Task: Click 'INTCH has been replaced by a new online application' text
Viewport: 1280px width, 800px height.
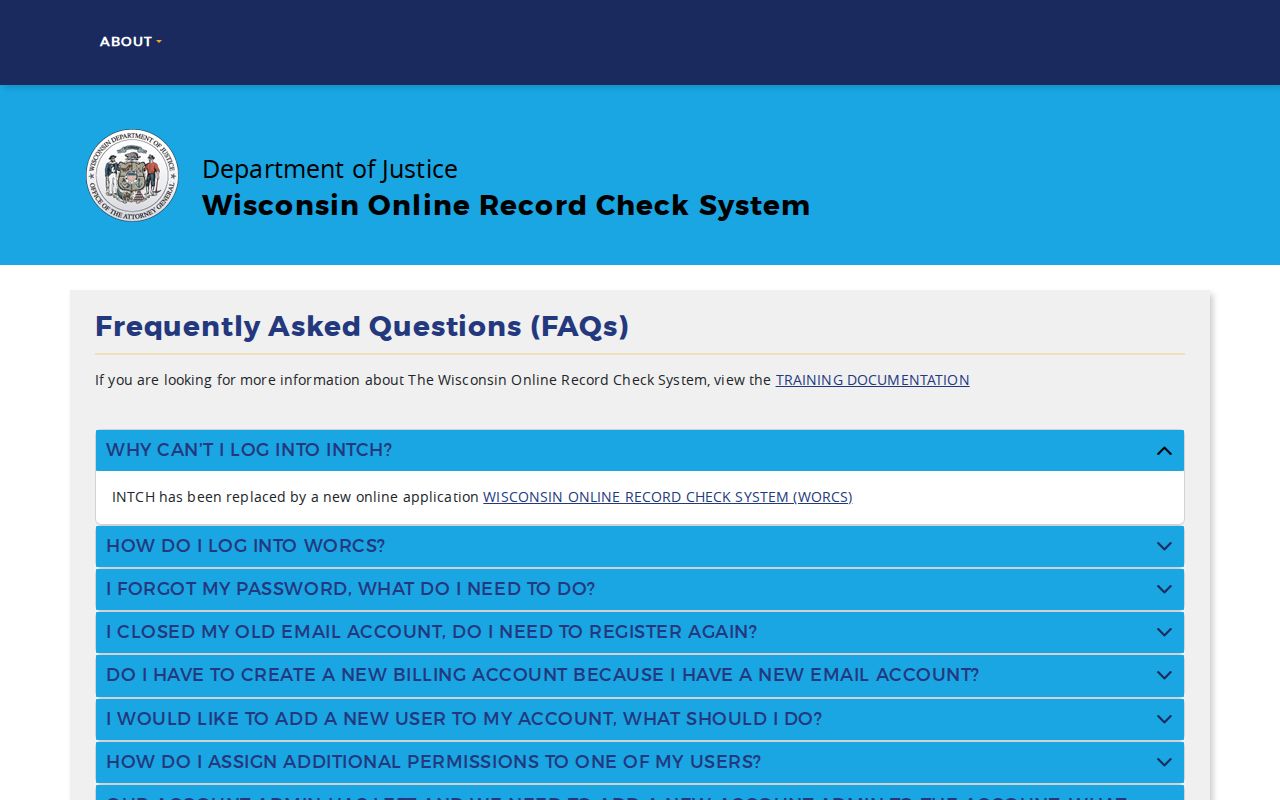Action: (x=296, y=497)
